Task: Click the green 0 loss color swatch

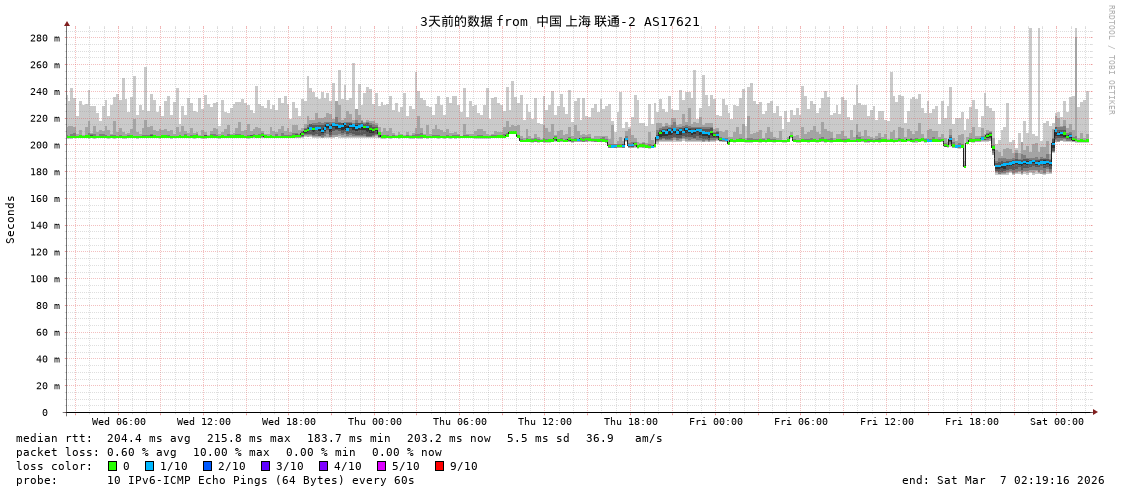Action: 113,466
